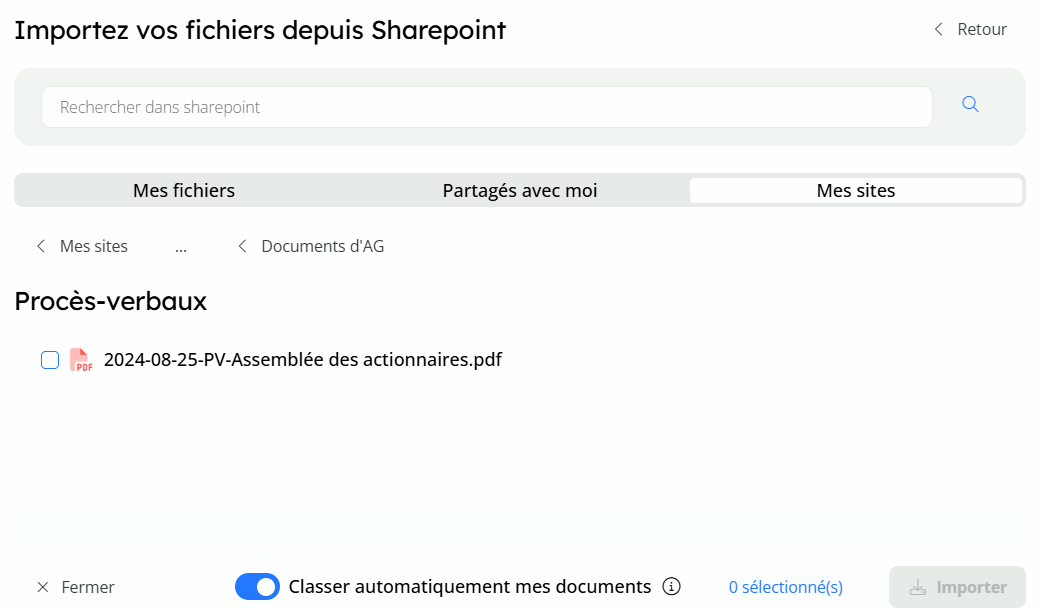Image resolution: width=1038 pixels, height=611 pixels.
Task: Click the chevron before Documents d'AG breadcrumb
Action: [242, 246]
